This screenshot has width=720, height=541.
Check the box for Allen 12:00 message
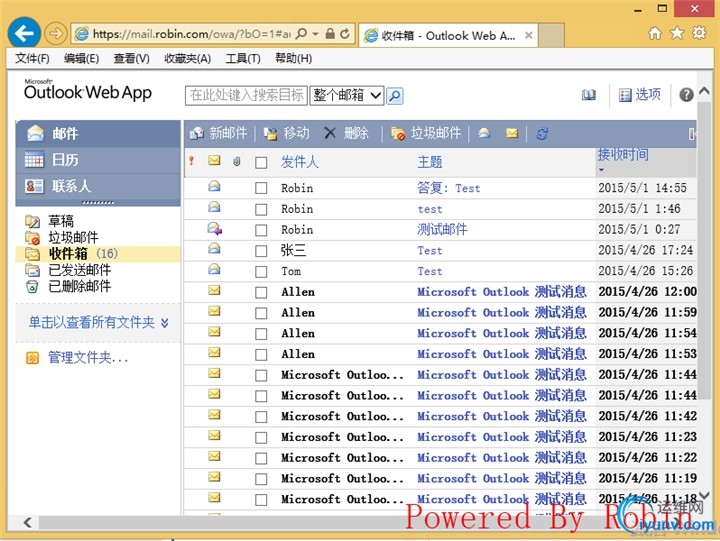pos(261,293)
